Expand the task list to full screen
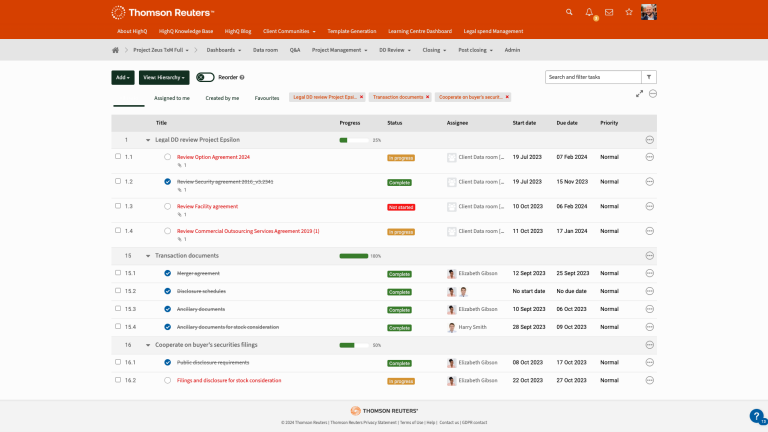This screenshot has width=768, height=432. [x=639, y=93]
